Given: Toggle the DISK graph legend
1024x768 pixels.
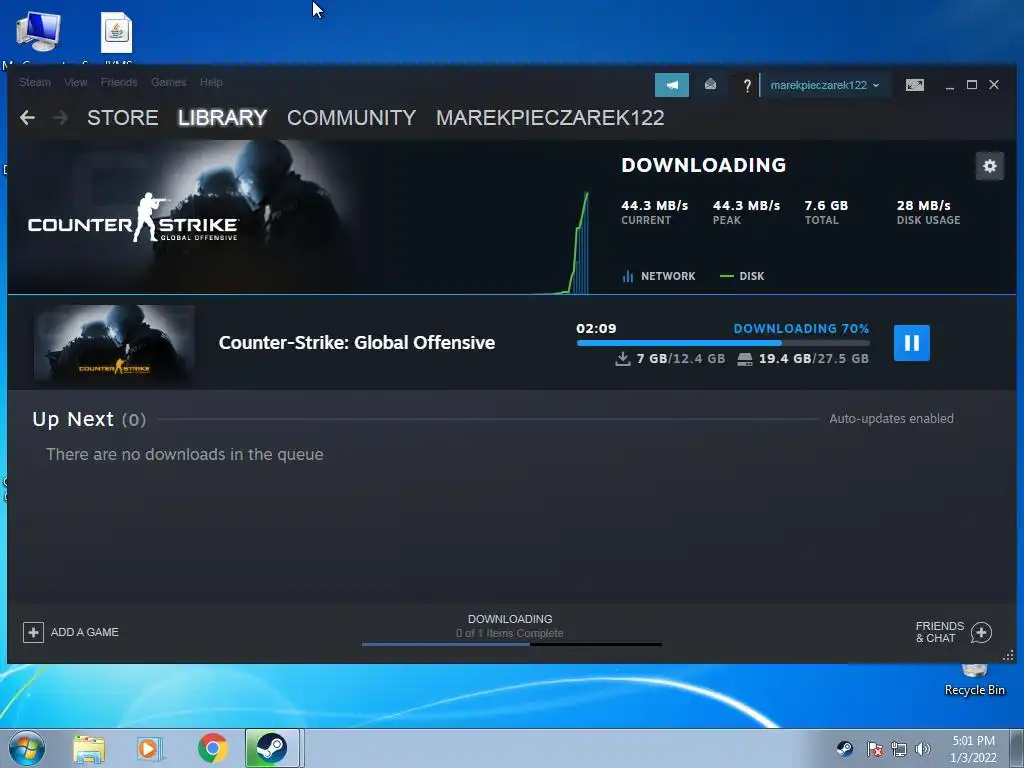Looking at the screenshot, I should coord(742,276).
